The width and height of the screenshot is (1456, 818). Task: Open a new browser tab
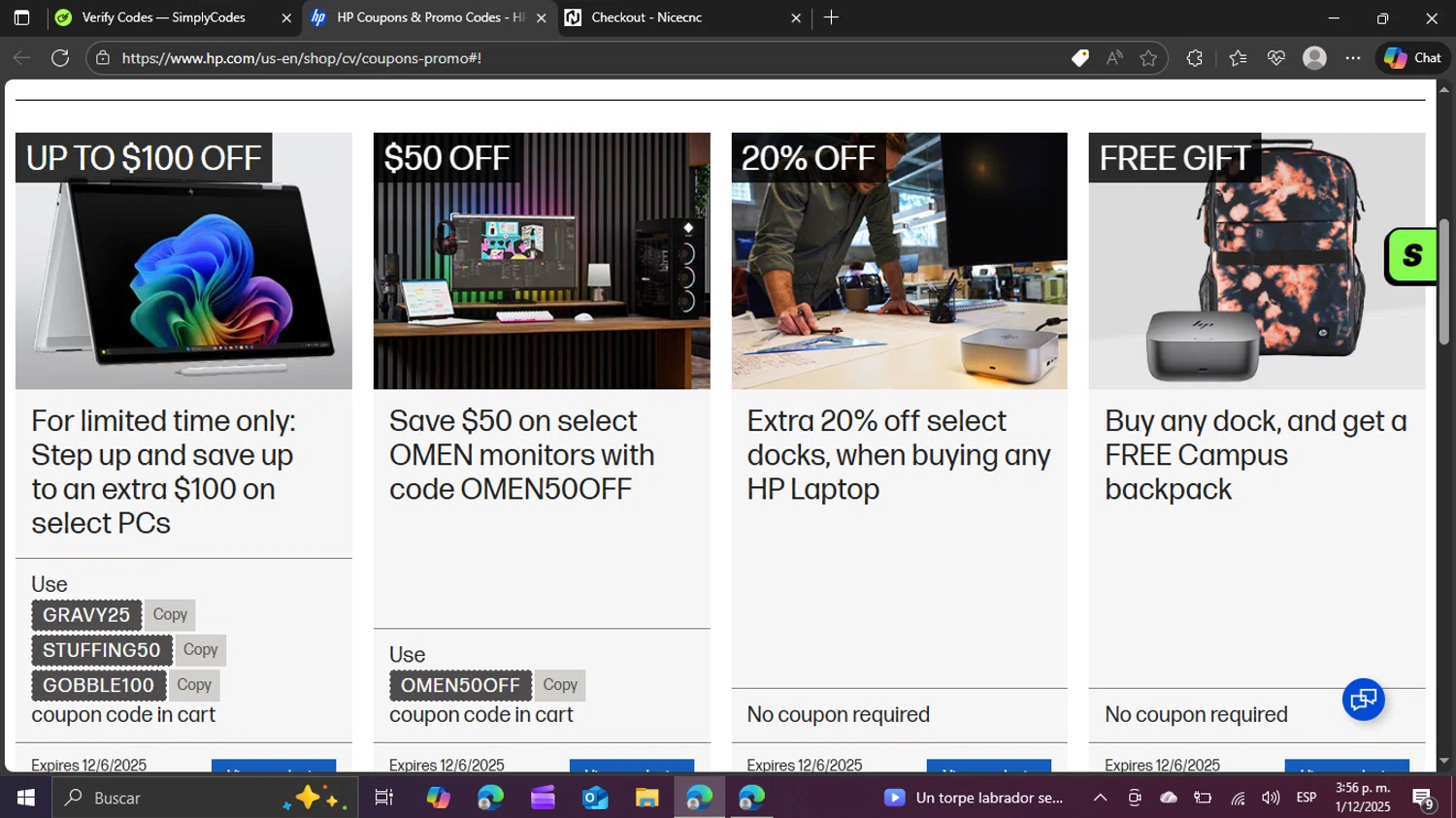pyautogui.click(x=831, y=17)
